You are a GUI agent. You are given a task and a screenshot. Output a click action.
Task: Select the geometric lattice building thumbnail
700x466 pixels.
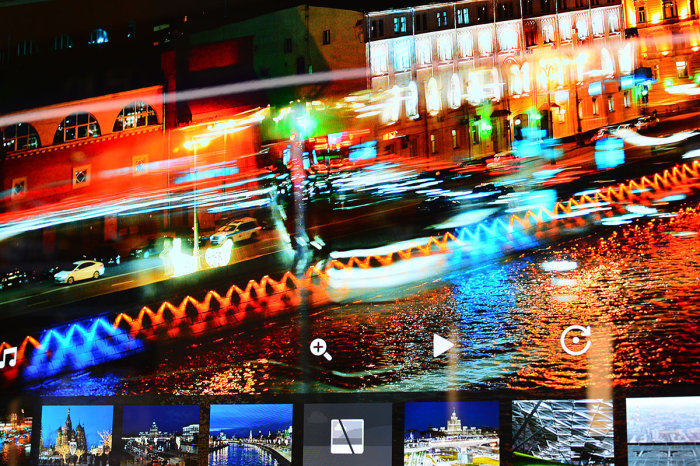[562, 434]
